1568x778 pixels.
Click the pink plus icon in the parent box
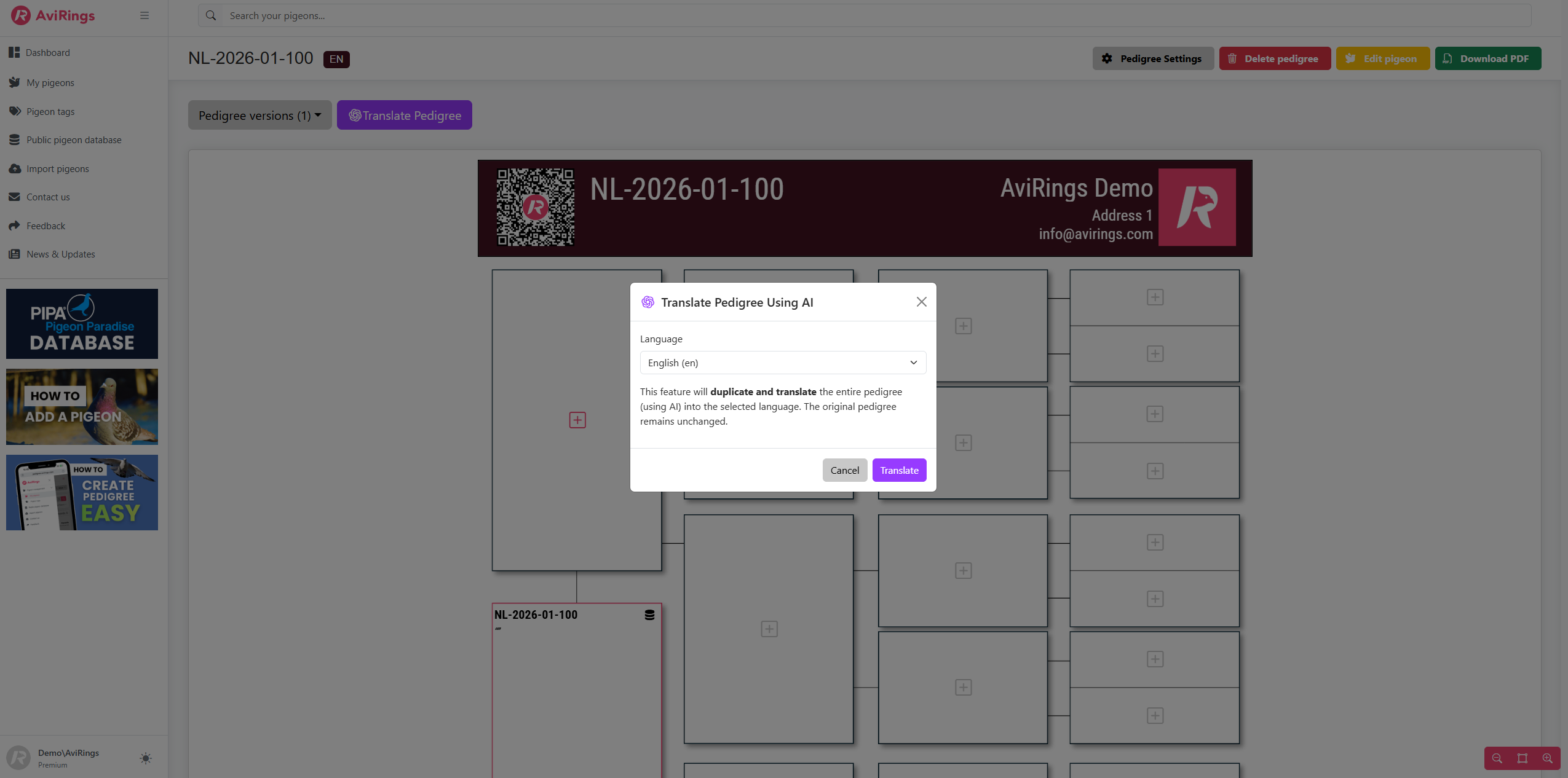(x=577, y=420)
